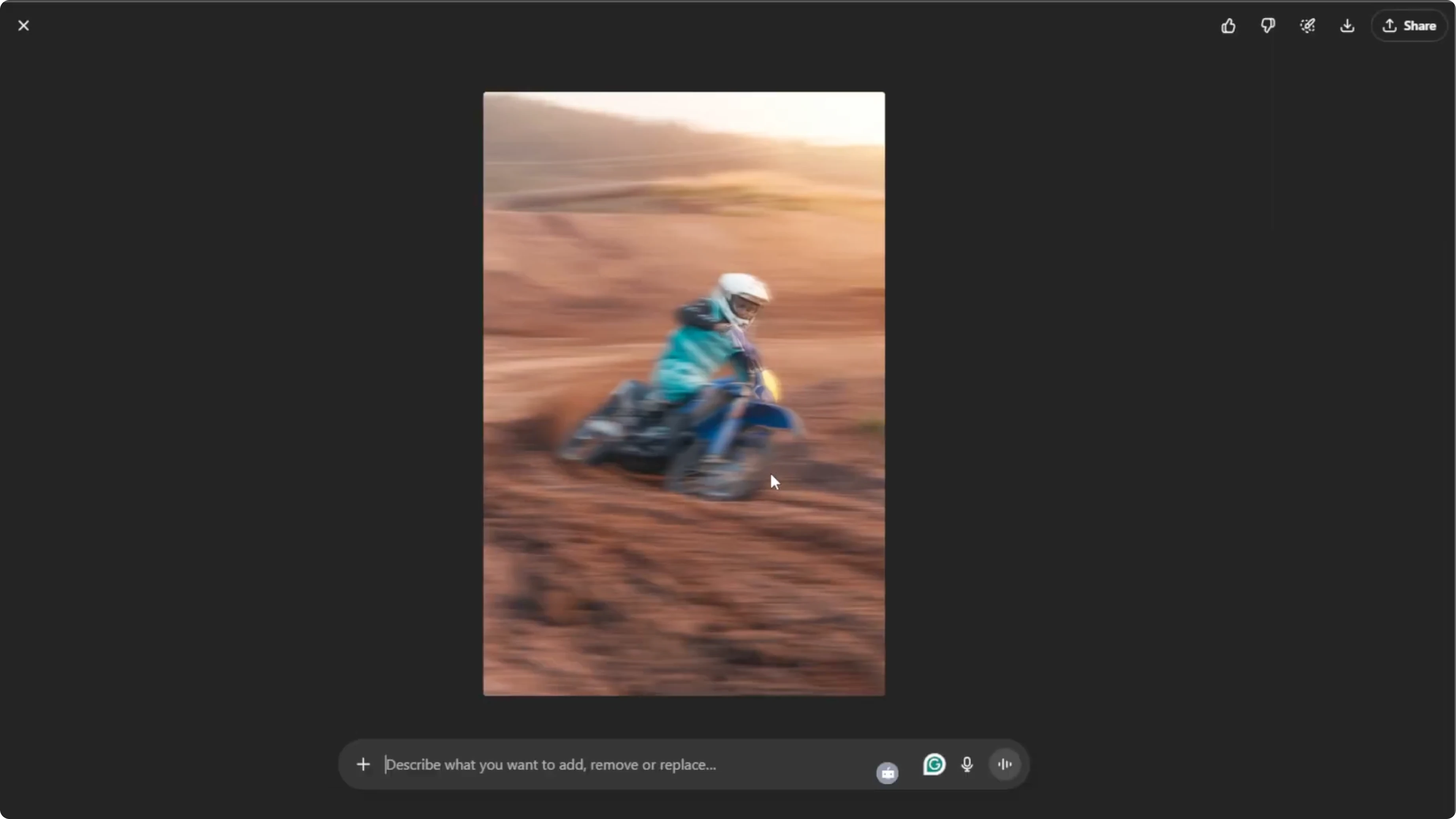Screen dimensions: 1456x819
Task: Close the image preview with the X icon
Action: [23, 25]
